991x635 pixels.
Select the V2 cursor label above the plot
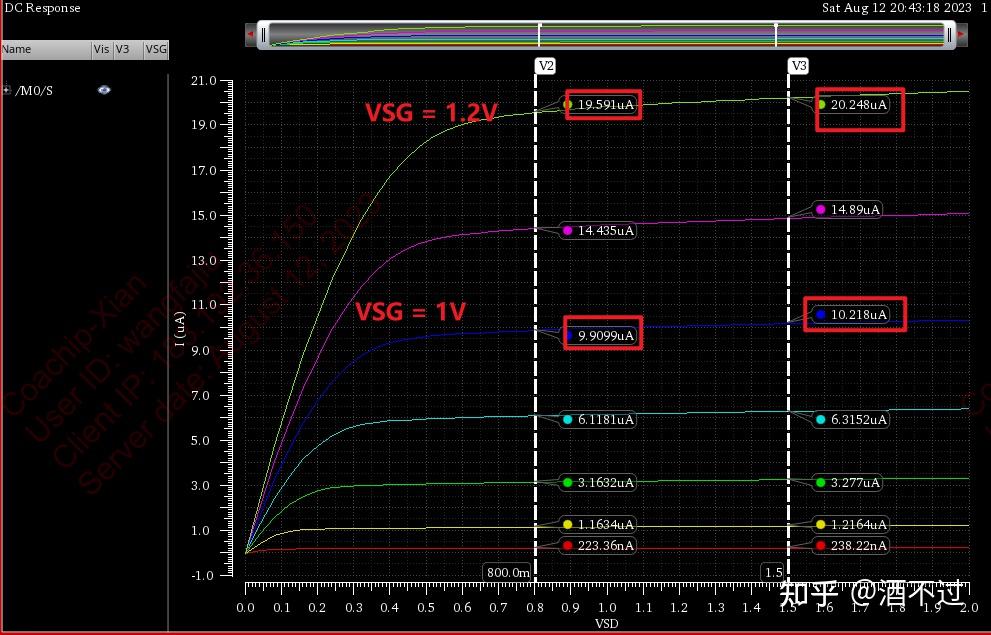pos(545,66)
